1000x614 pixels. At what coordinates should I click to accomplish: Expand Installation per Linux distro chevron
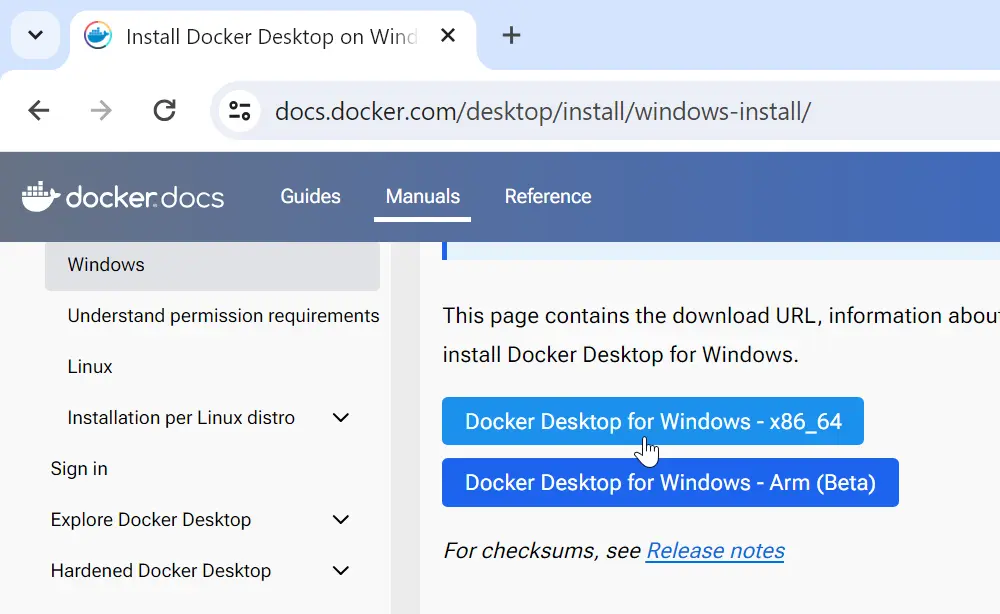click(341, 418)
